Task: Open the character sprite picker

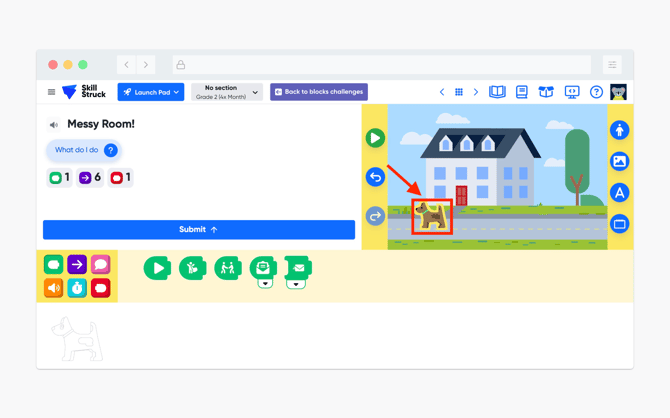Action: (619, 130)
